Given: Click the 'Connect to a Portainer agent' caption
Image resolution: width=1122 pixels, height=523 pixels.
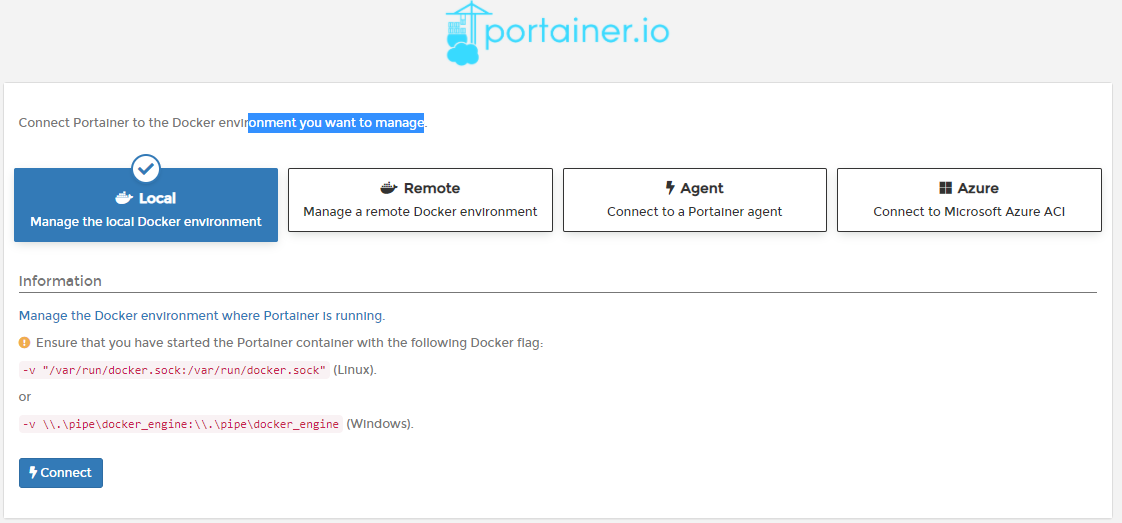Looking at the screenshot, I should point(695,212).
